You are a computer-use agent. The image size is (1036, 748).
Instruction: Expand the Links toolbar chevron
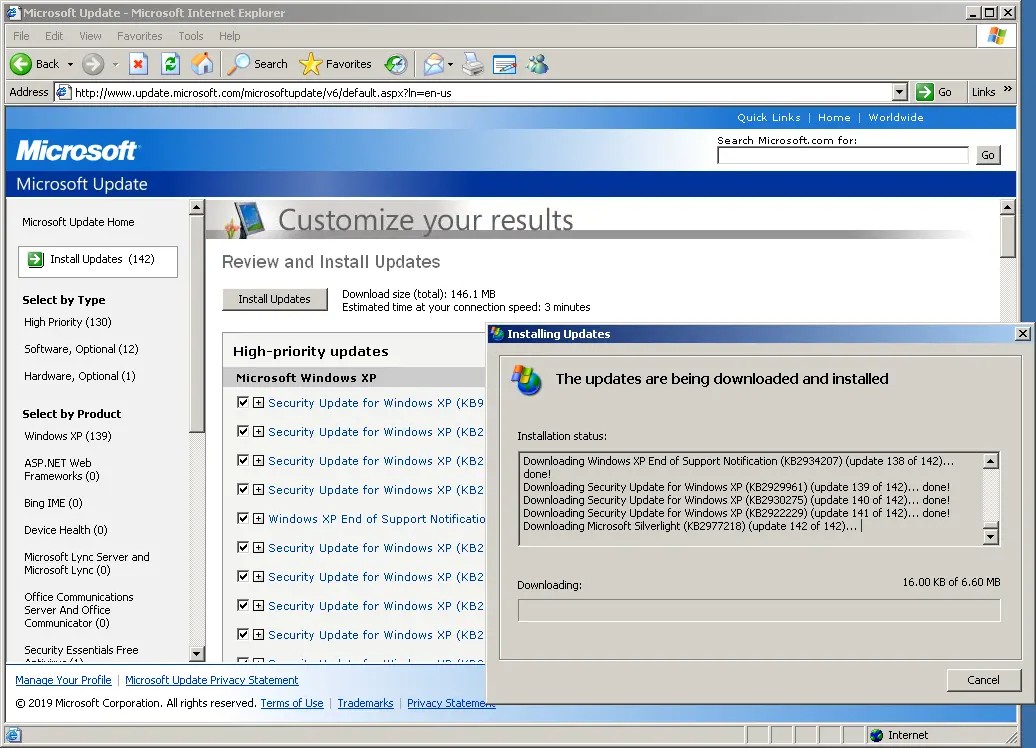coord(1008,89)
